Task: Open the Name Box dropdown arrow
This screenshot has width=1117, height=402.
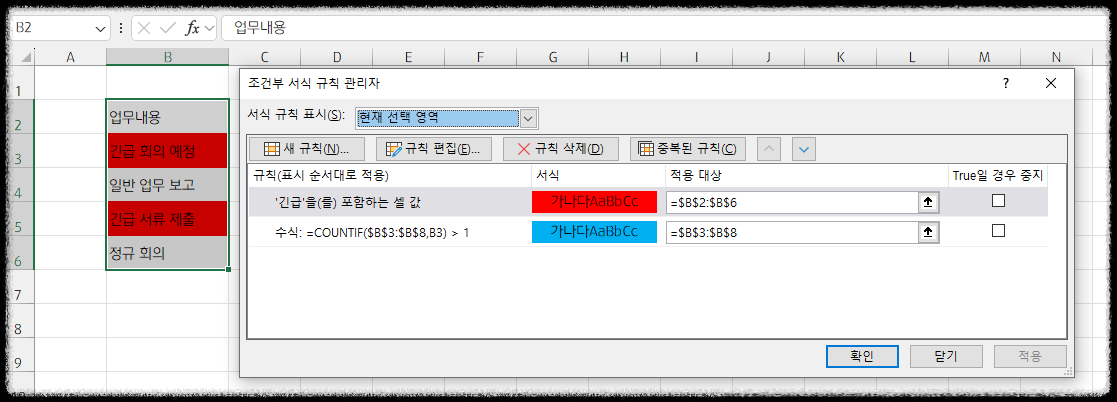Action: click(x=99, y=28)
